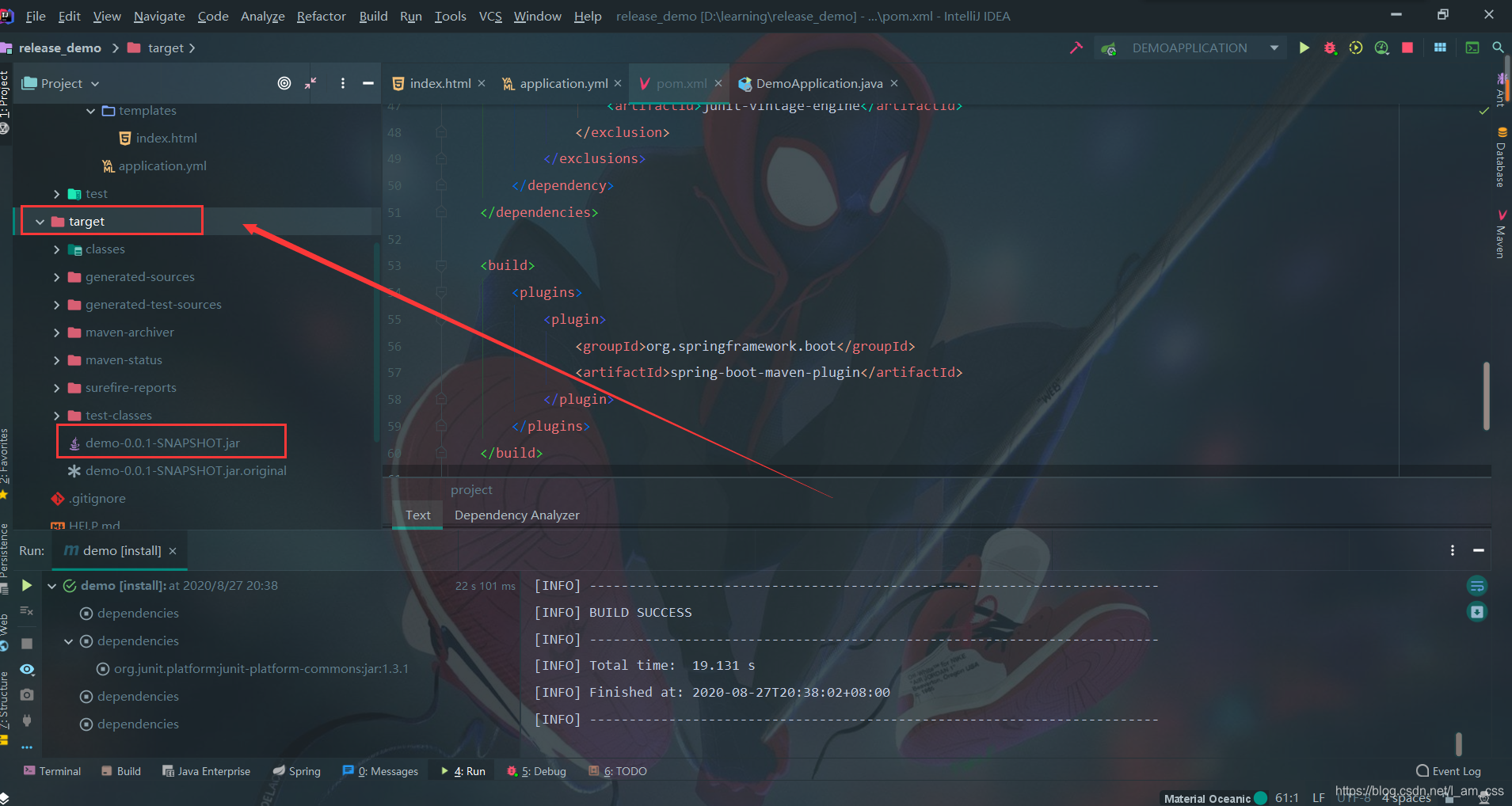Select demo-0.0.1-SNAPSHOT.jar file
The image size is (1512, 806).
coord(162,443)
